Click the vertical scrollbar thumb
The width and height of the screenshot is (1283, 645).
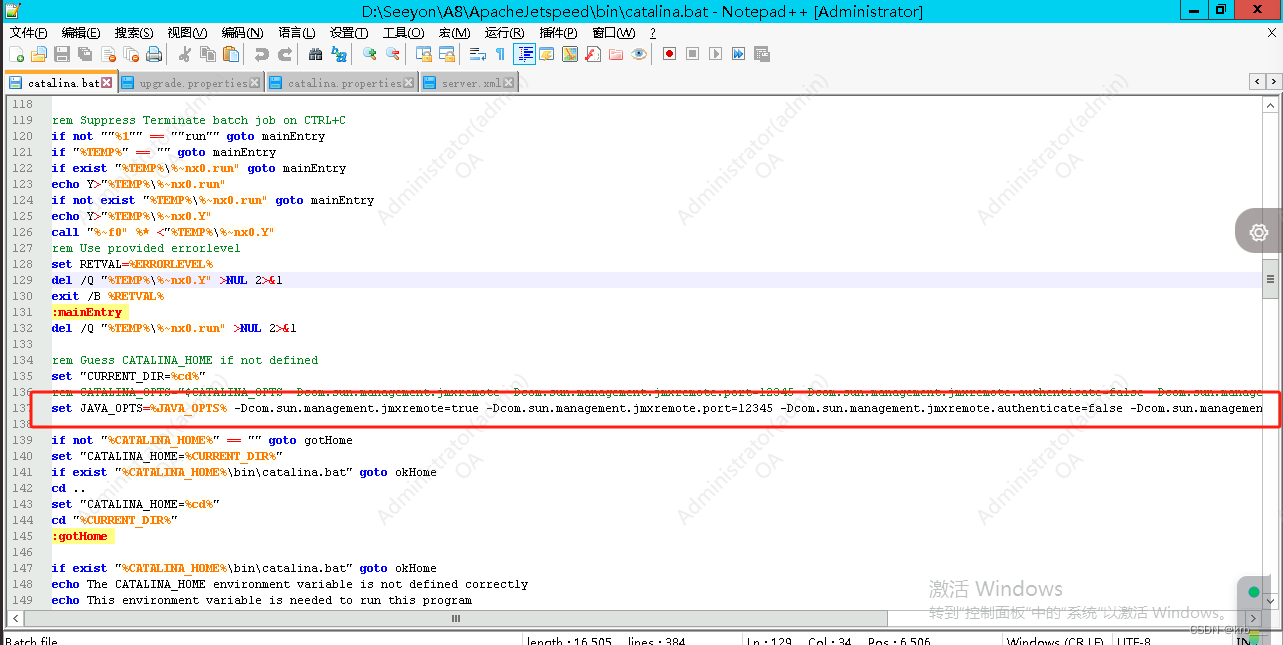coord(1271,279)
